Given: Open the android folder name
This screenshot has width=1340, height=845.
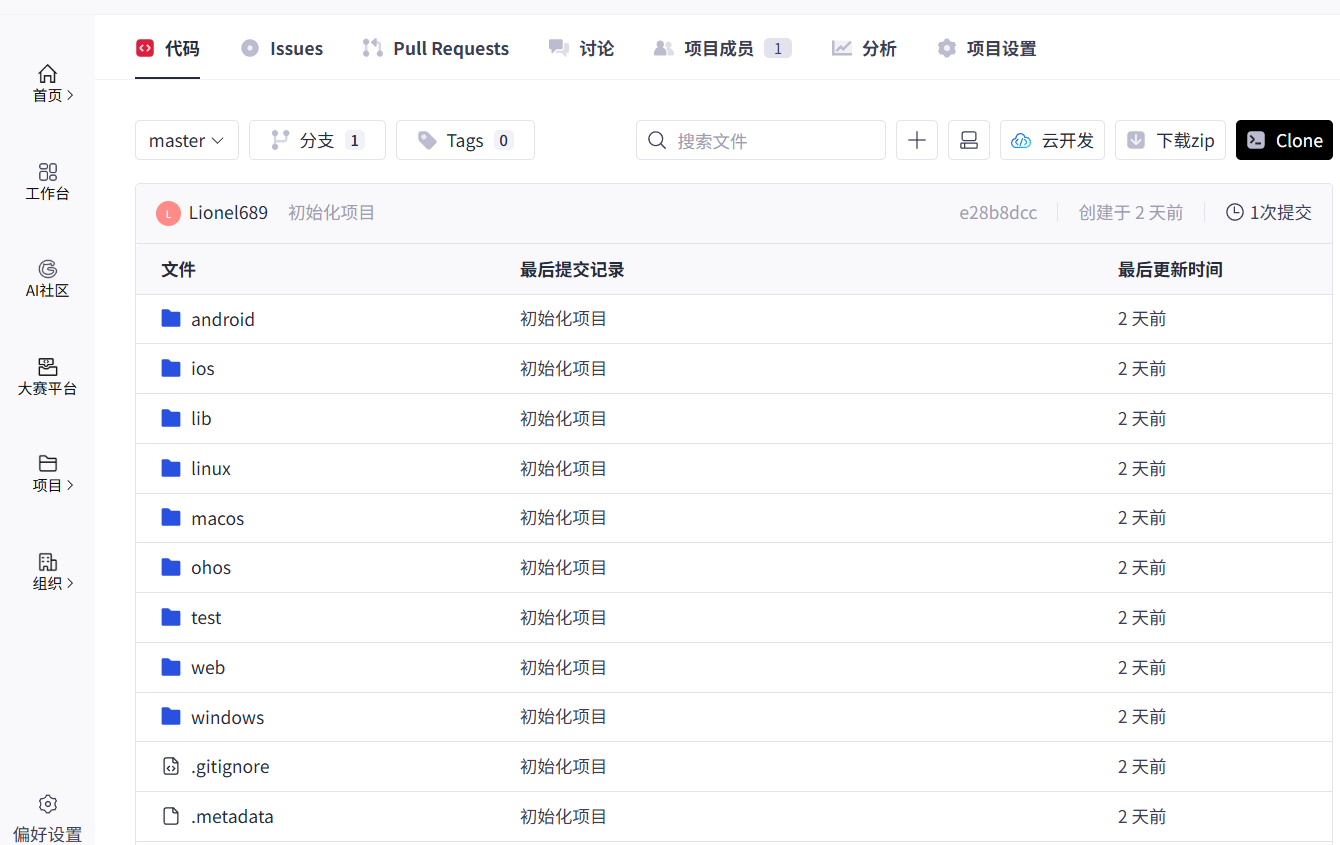Looking at the screenshot, I should 223,319.
